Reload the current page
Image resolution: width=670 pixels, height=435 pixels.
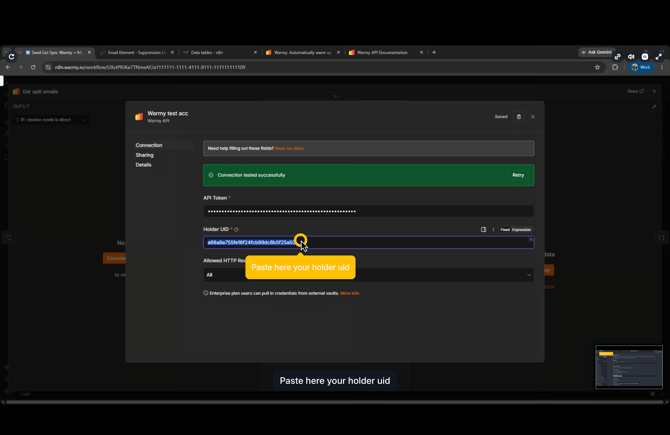(33, 67)
